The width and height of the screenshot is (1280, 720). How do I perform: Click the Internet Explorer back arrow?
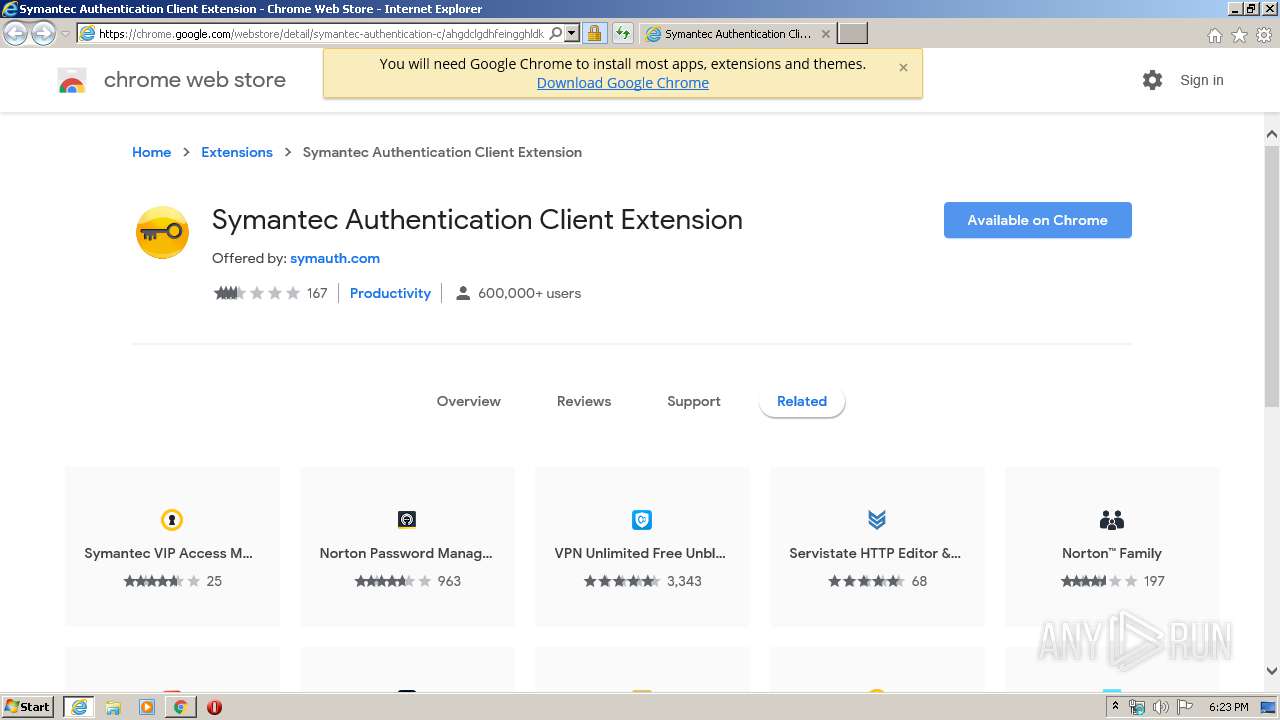coord(16,33)
